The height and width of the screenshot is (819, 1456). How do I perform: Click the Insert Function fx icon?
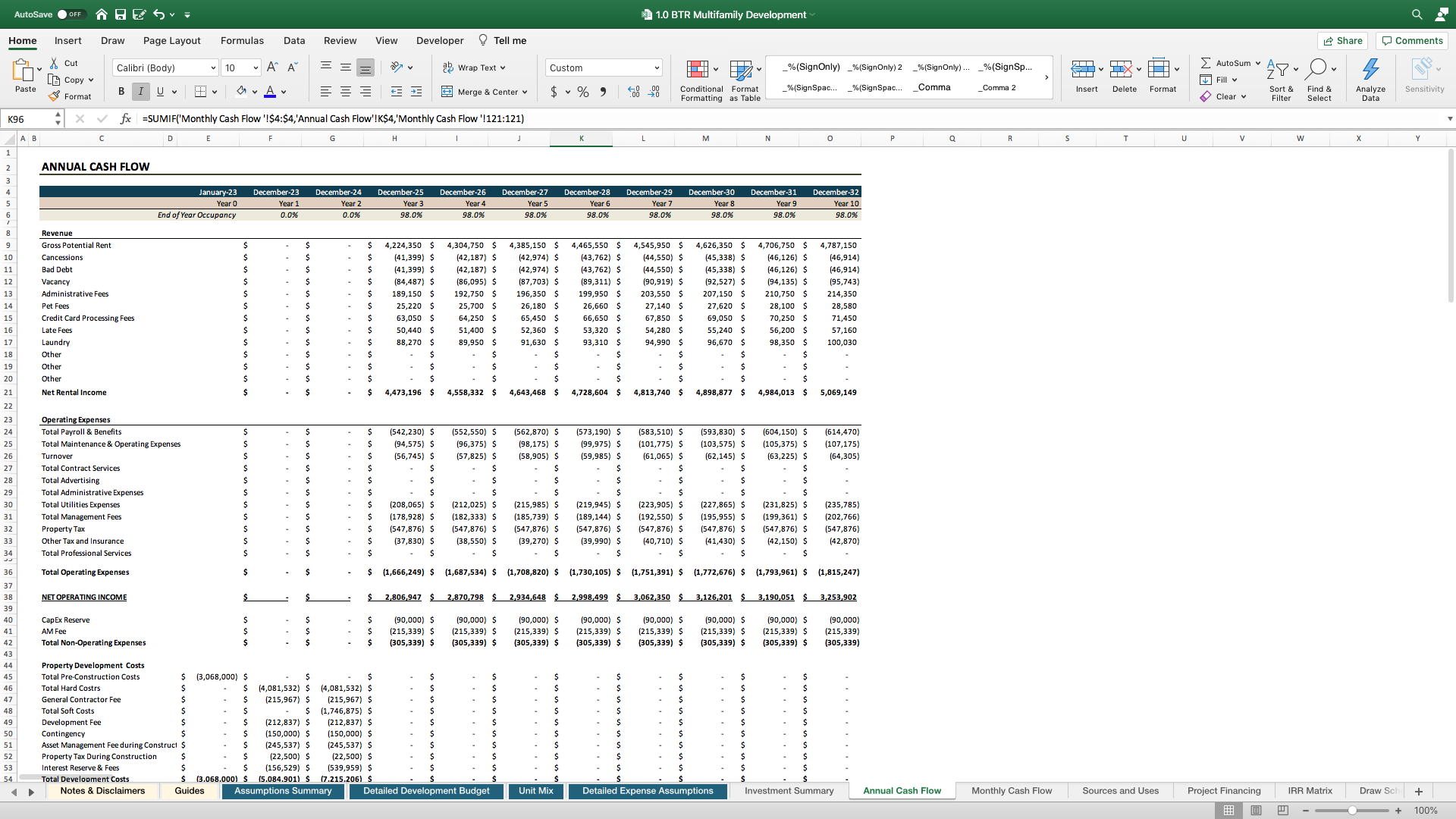(126, 119)
